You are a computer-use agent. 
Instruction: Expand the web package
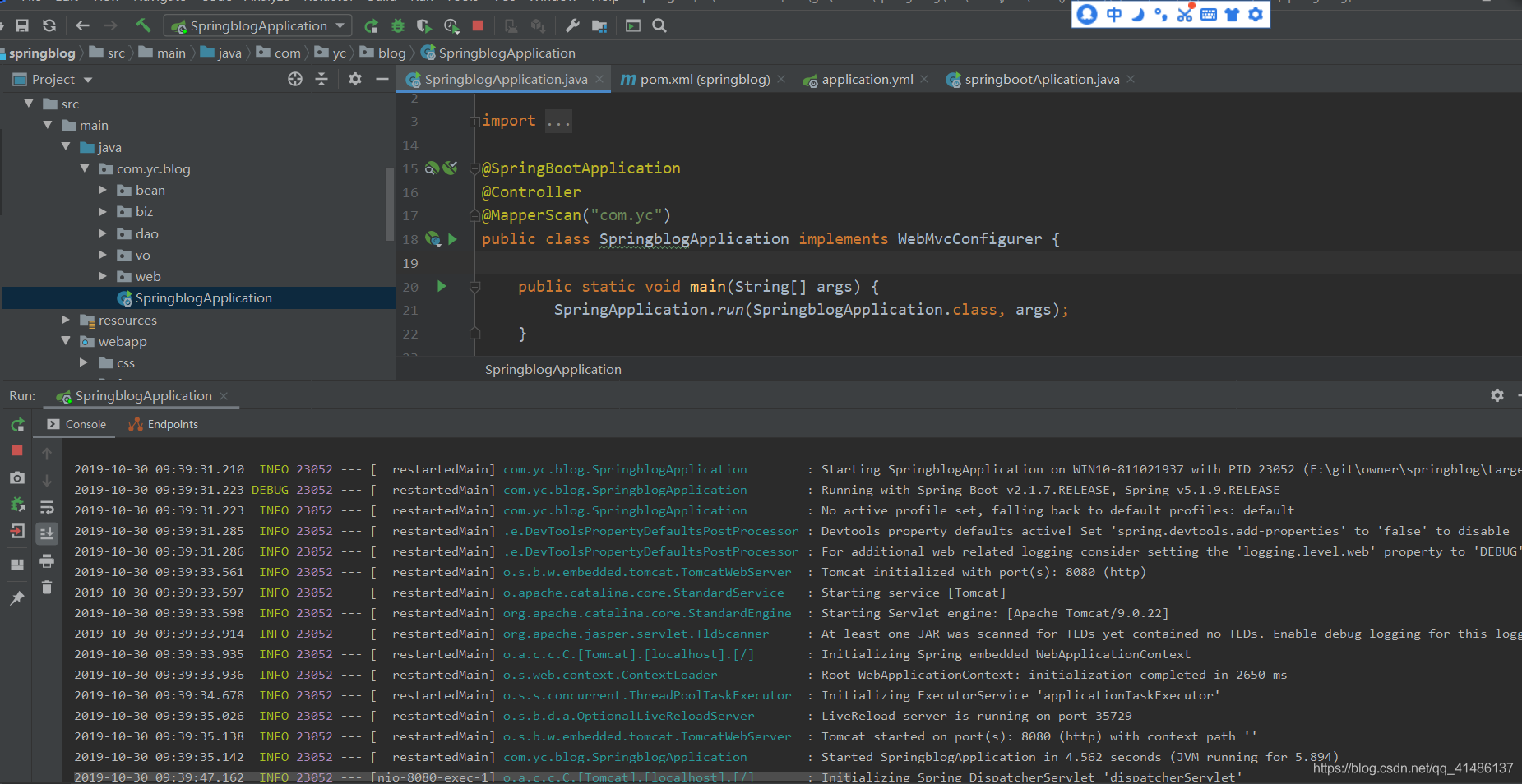103,276
